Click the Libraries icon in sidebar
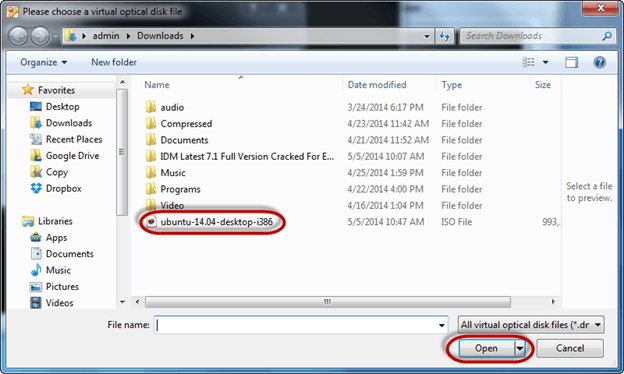 point(28,221)
